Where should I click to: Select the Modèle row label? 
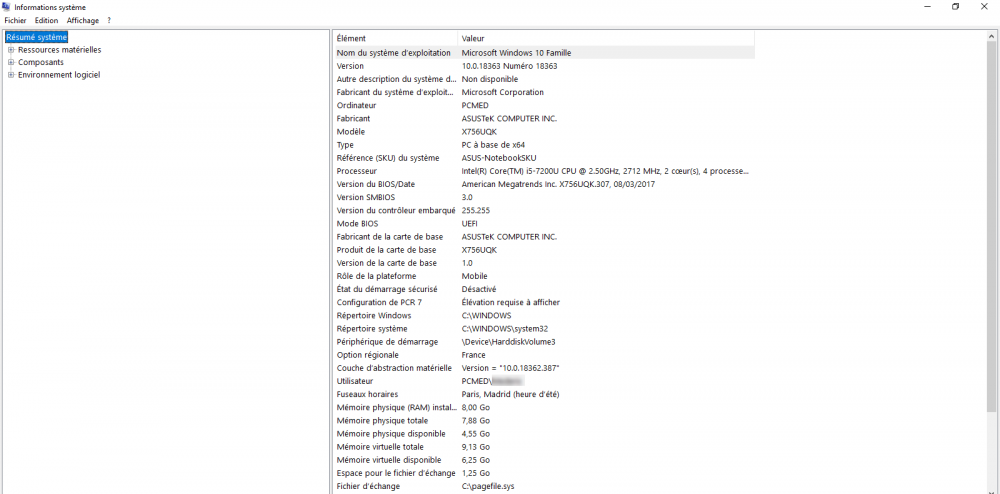tap(349, 132)
